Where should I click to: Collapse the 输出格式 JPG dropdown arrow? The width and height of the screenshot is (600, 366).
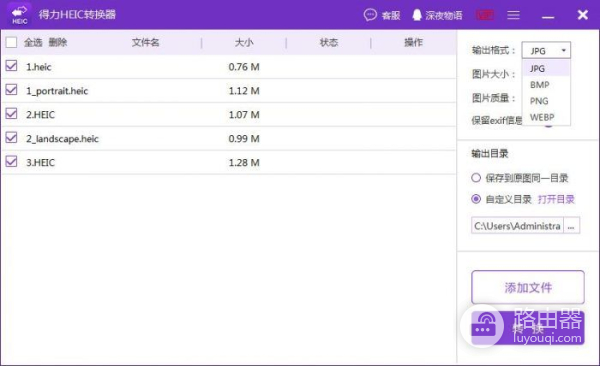click(x=563, y=50)
